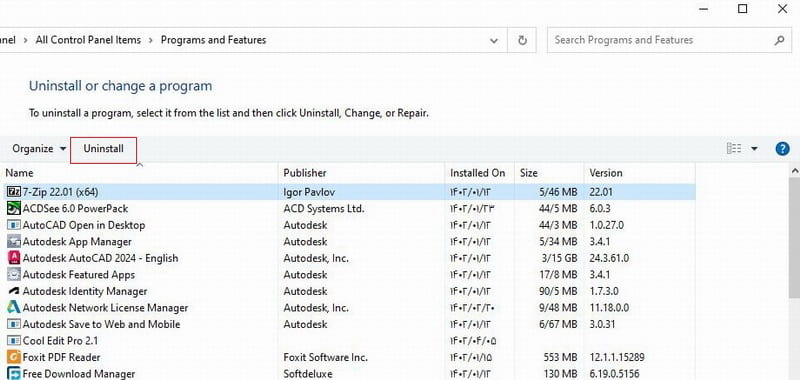Open the view options dropdown arrow
Viewport: 800px width, 380px height.
tap(754, 148)
